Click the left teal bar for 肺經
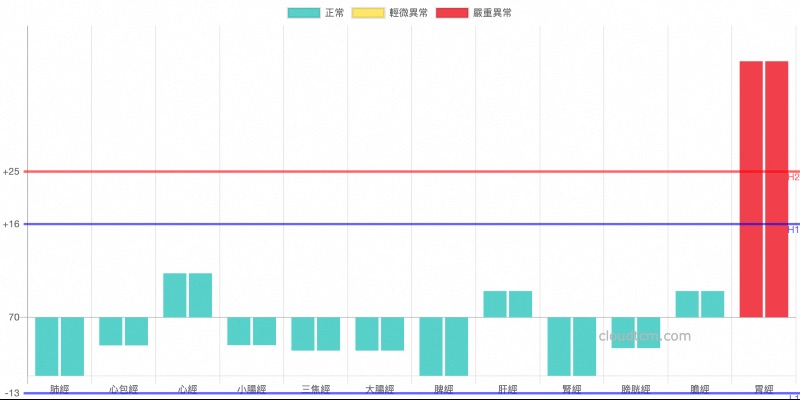This screenshot has width=800, height=400. [47, 346]
